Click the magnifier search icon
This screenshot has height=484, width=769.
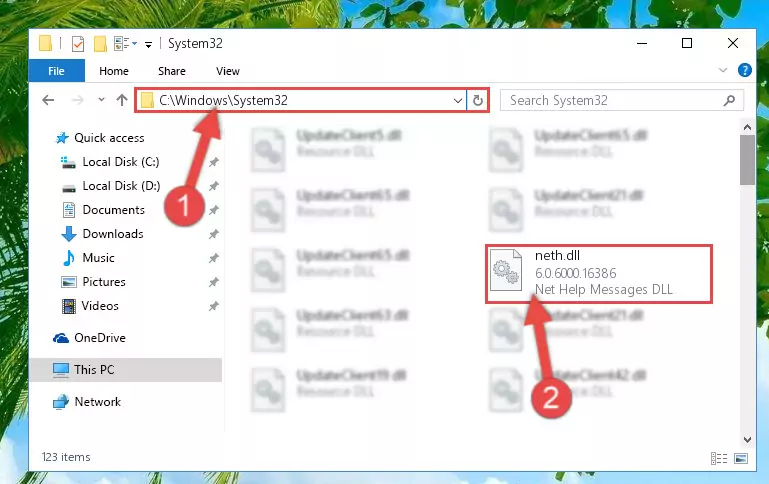coord(729,101)
